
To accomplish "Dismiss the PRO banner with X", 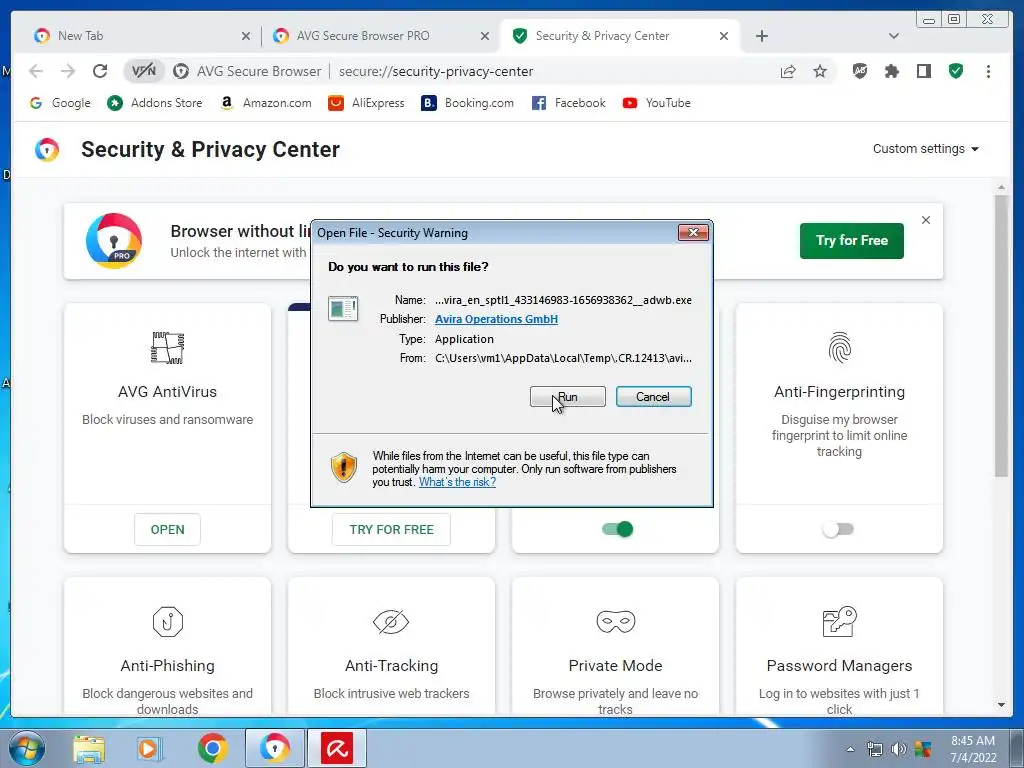I will click(925, 220).
